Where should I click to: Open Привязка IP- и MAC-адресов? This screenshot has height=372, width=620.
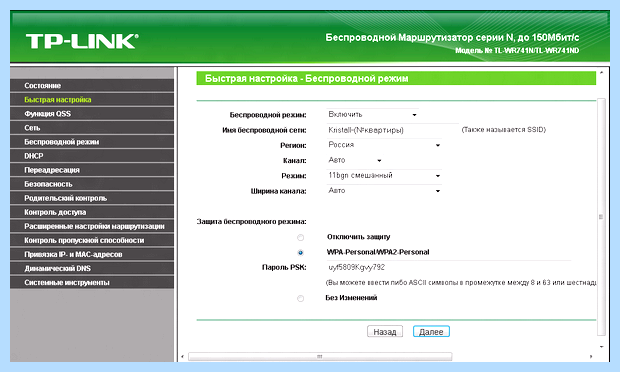[x=92, y=254]
